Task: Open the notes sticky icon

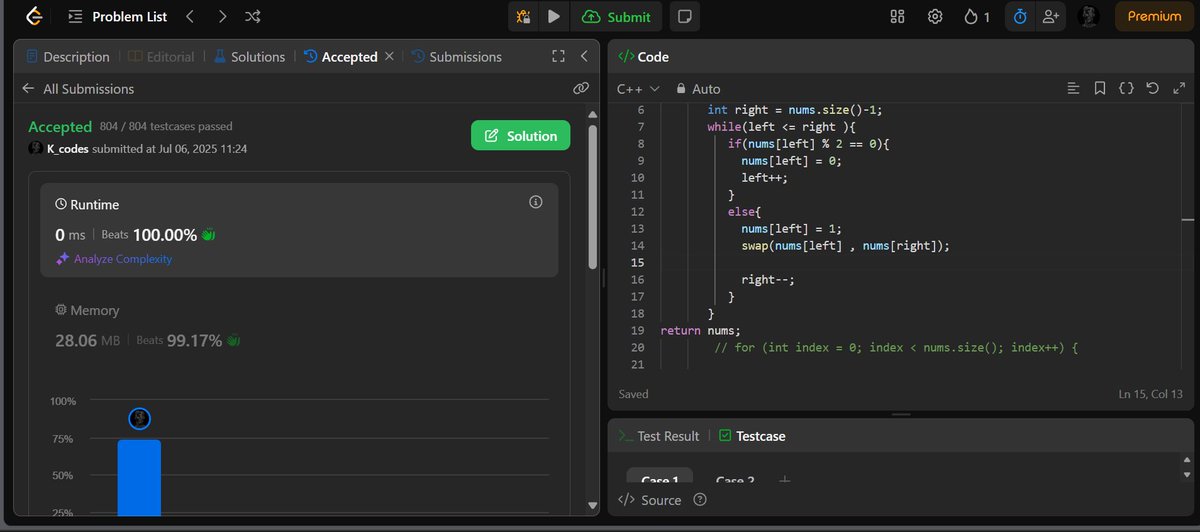Action: pyautogui.click(x=685, y=17)
